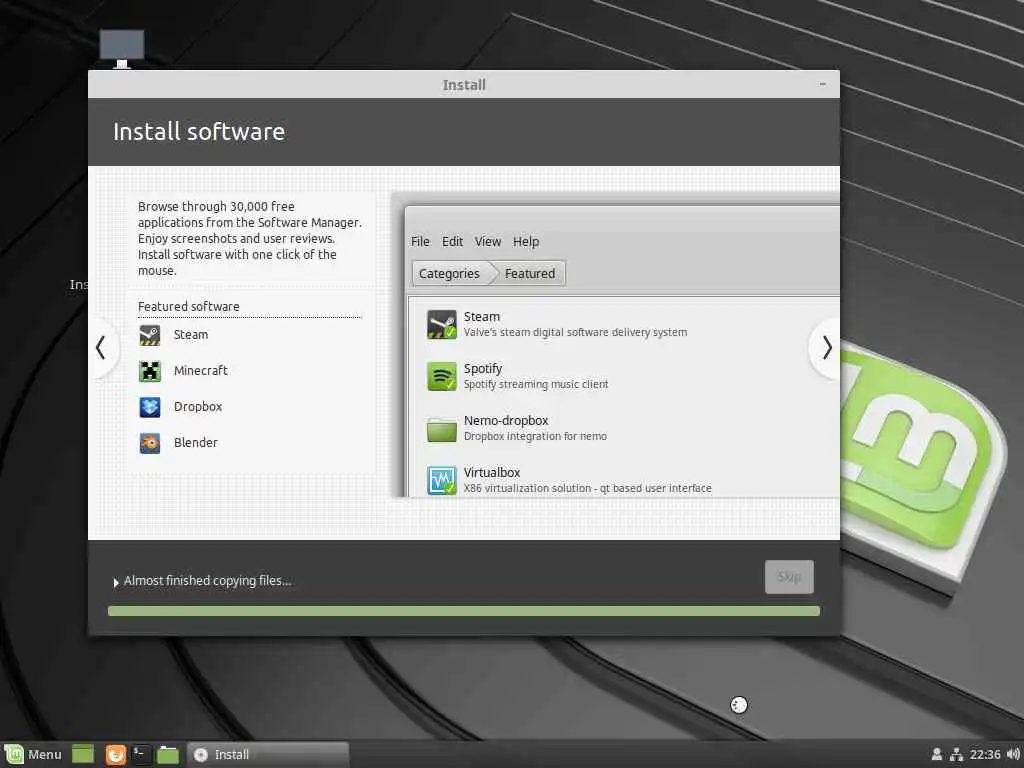
Task: Open the File menu in the Software Manager
Action: 420,242
